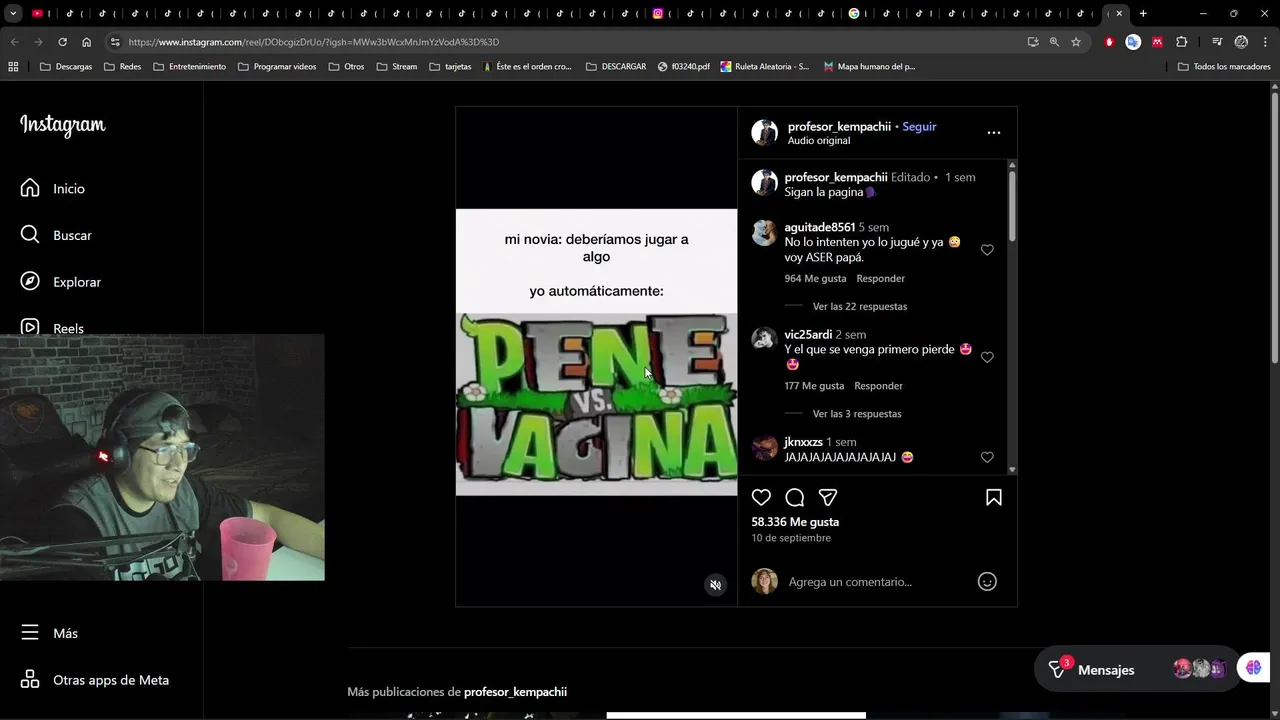Open profesor_kempachii profile from header
Screen dimensions: 1280x720
(x=839, y=127)
